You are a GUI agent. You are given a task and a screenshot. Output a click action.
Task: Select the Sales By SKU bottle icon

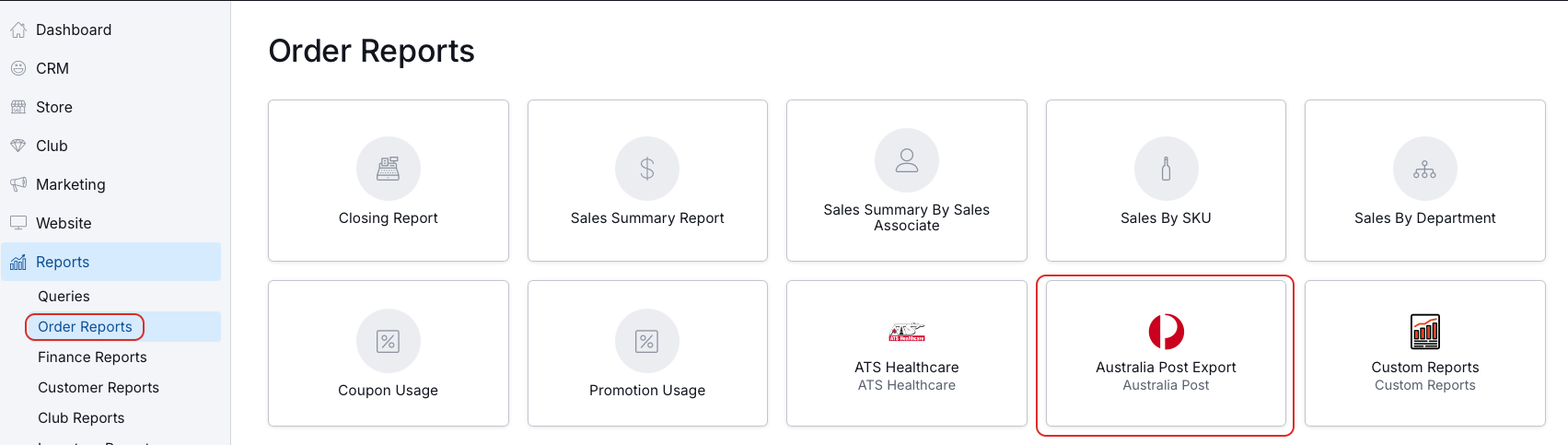click(x=1166, y=169)
